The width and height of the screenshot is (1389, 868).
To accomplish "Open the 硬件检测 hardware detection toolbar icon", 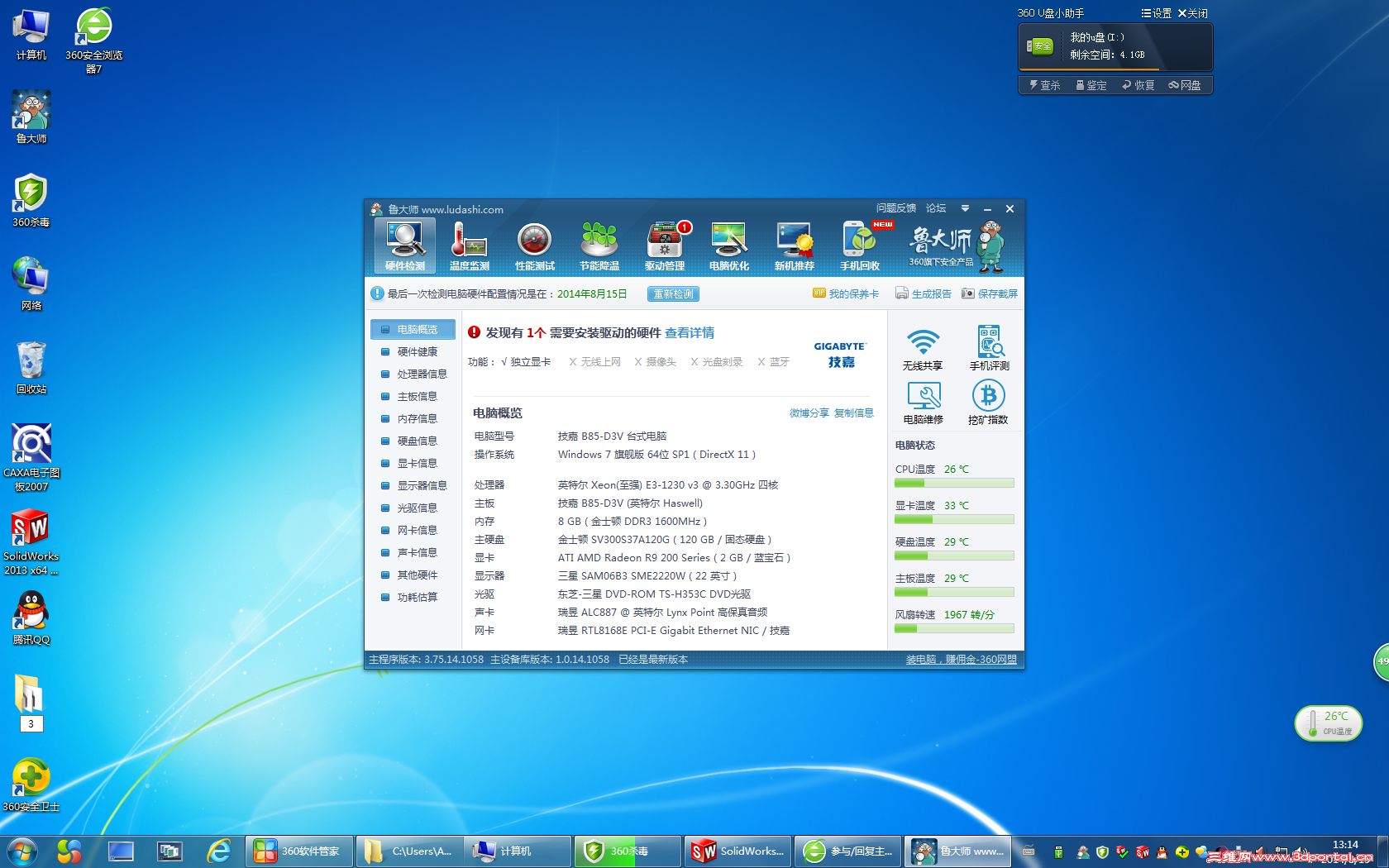I will (x=404, y=246).
